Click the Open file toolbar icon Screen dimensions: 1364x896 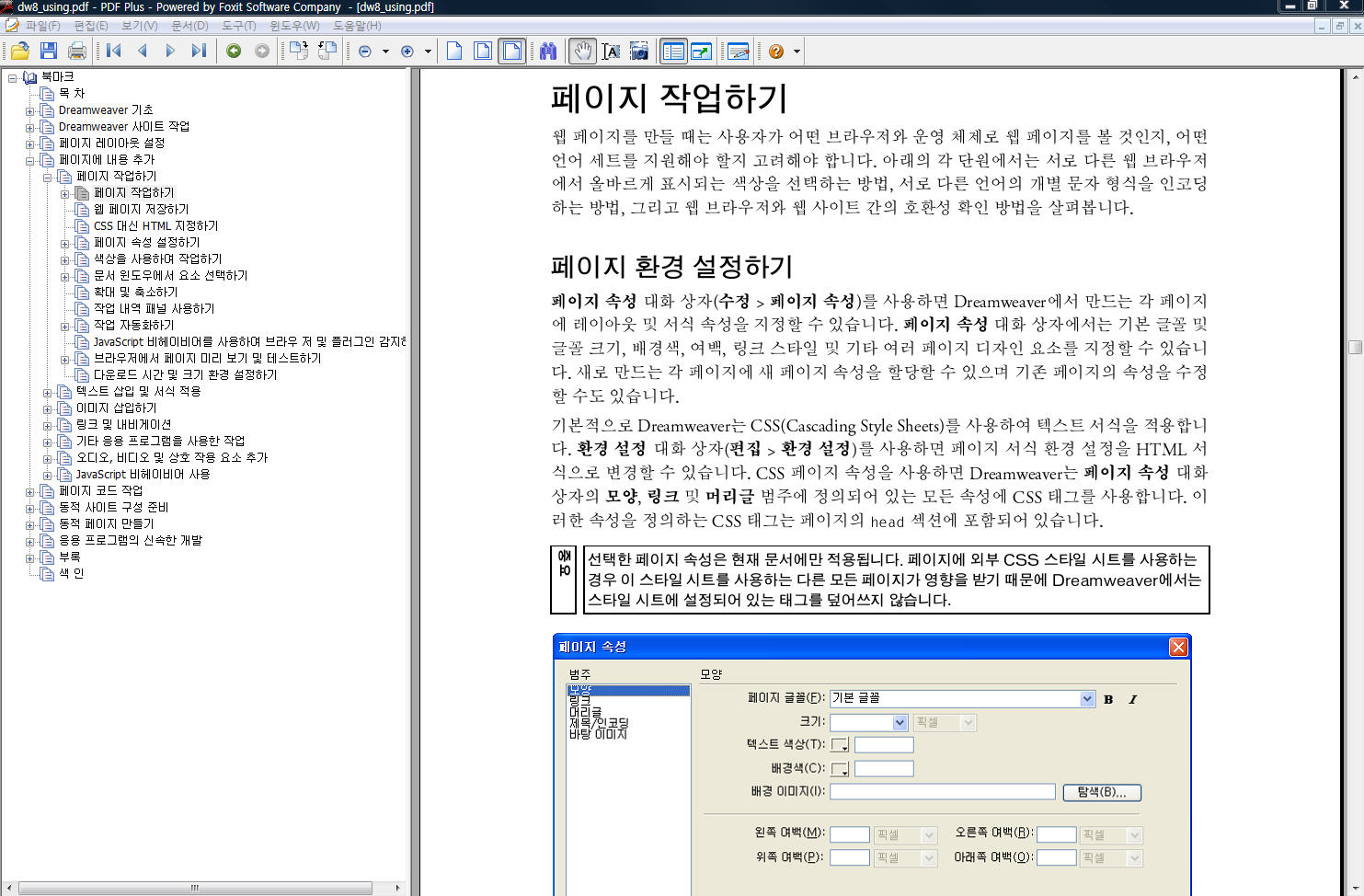20,52
